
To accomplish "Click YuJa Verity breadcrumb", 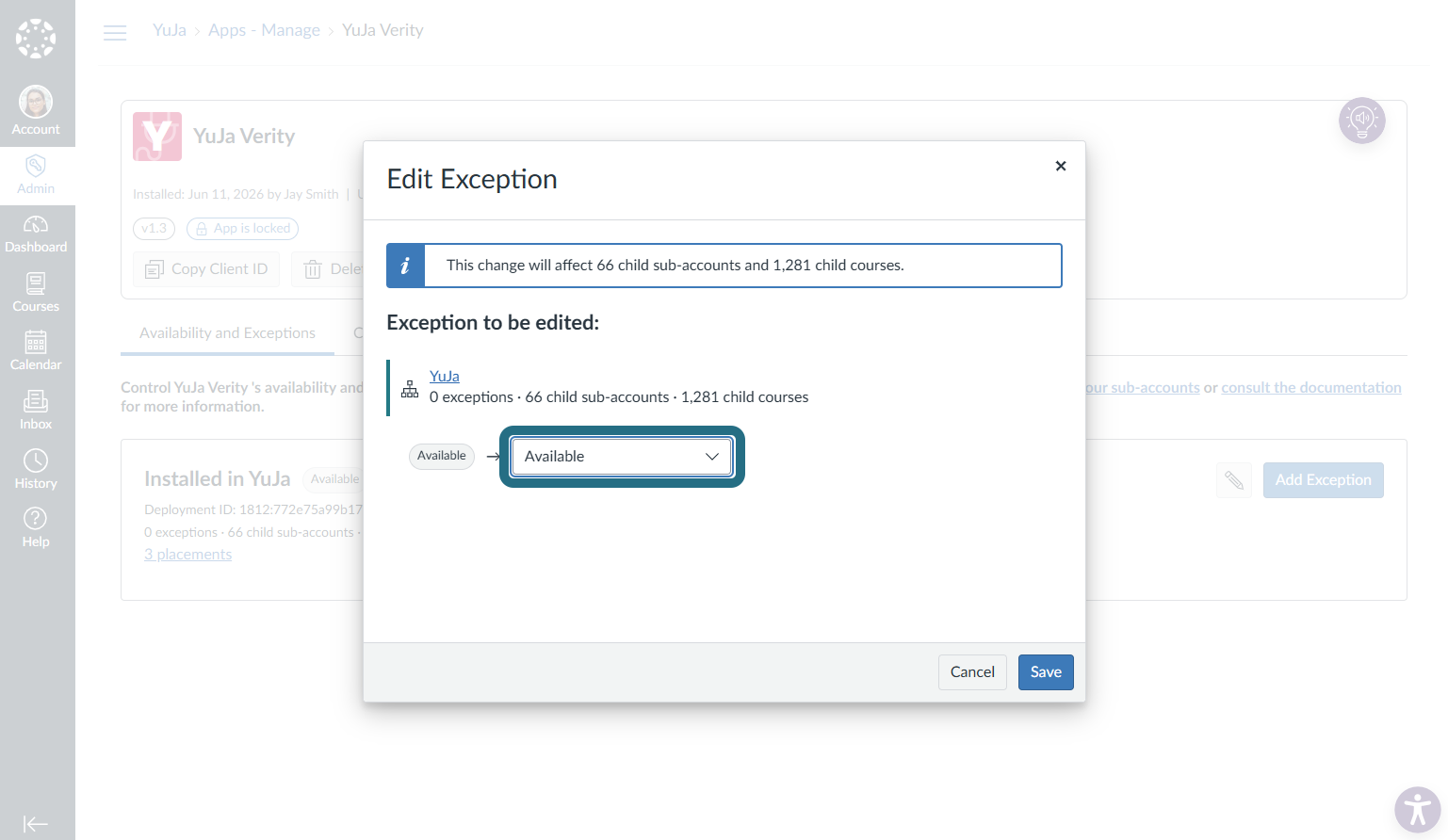I will (382, 30).
